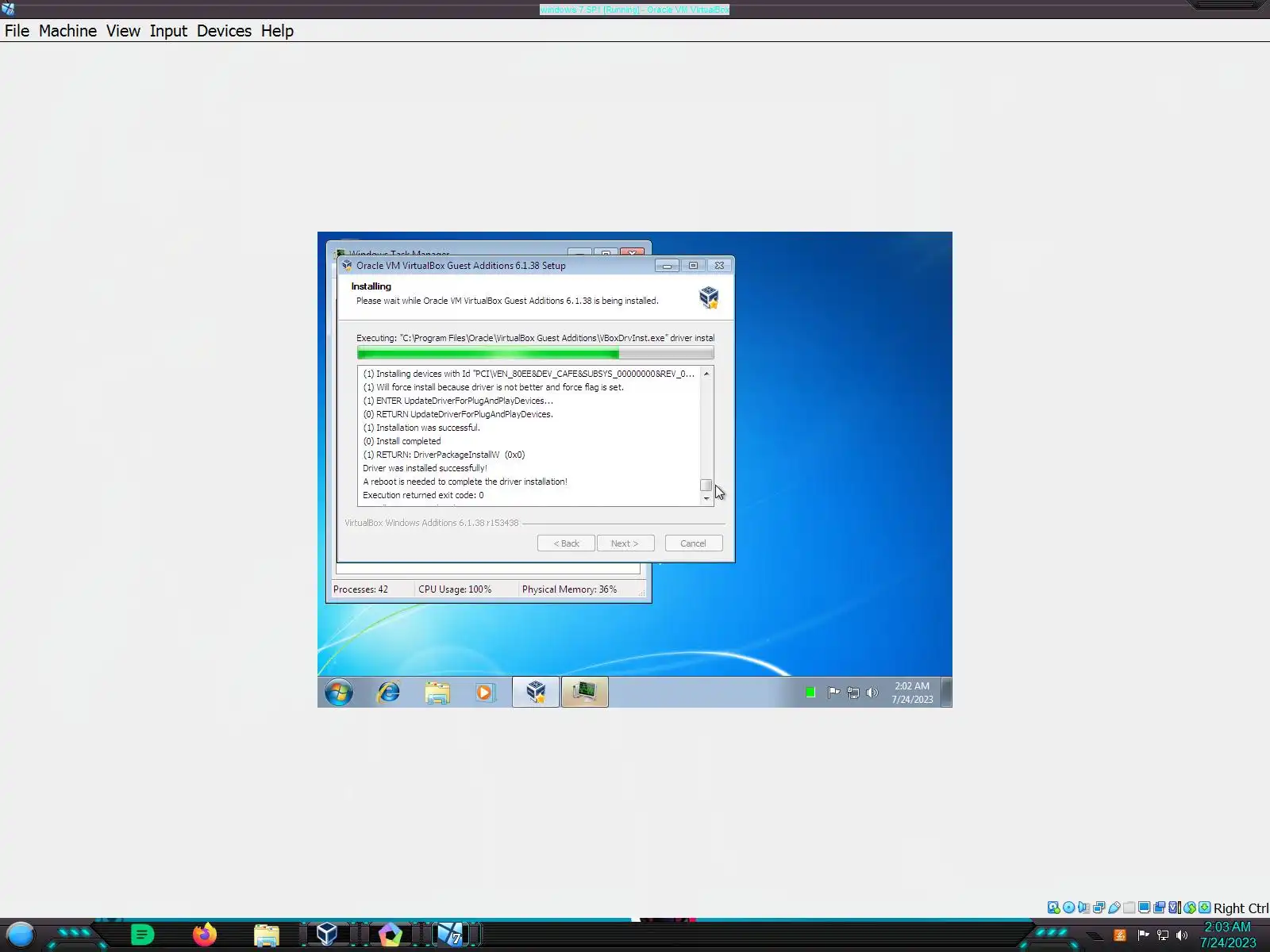Click the optical drive status icon

click(1068, 908)
